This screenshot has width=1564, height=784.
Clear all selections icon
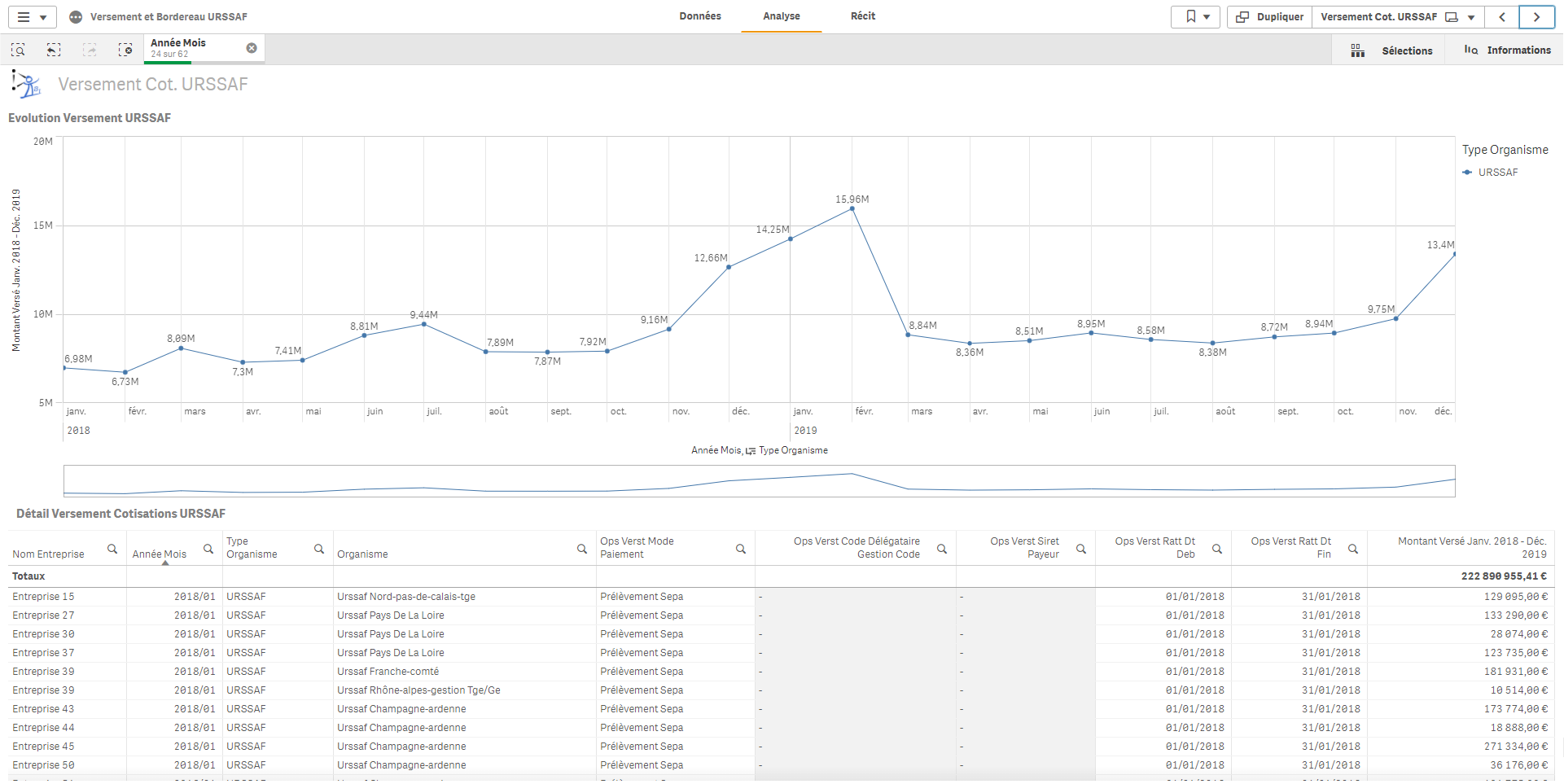pos(125,50)
